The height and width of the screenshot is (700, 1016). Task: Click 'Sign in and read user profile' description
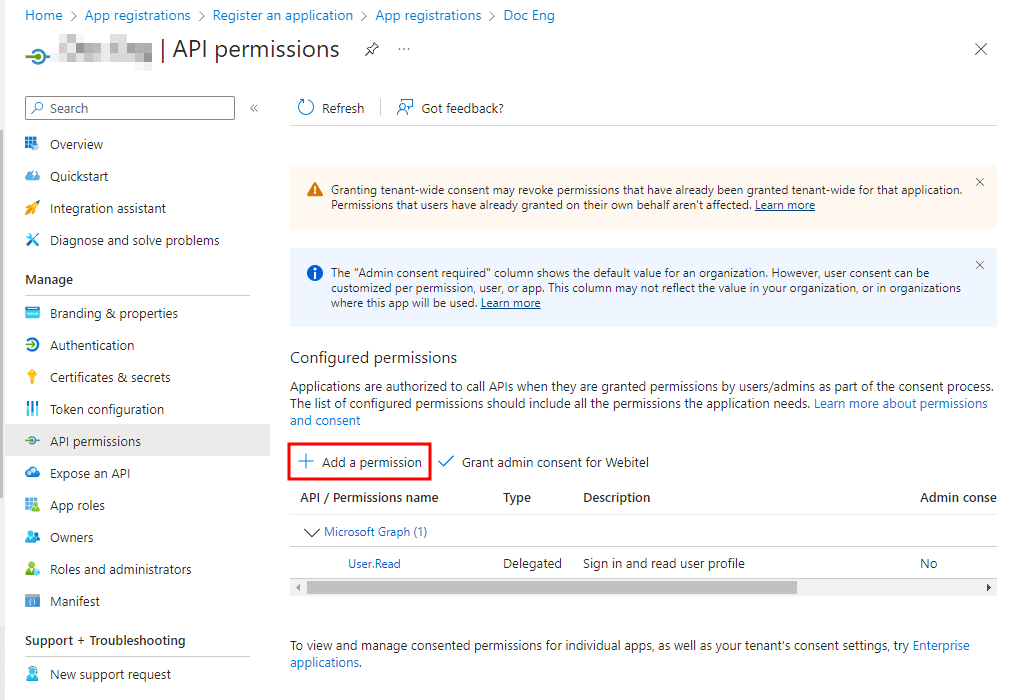coord(664,563)
